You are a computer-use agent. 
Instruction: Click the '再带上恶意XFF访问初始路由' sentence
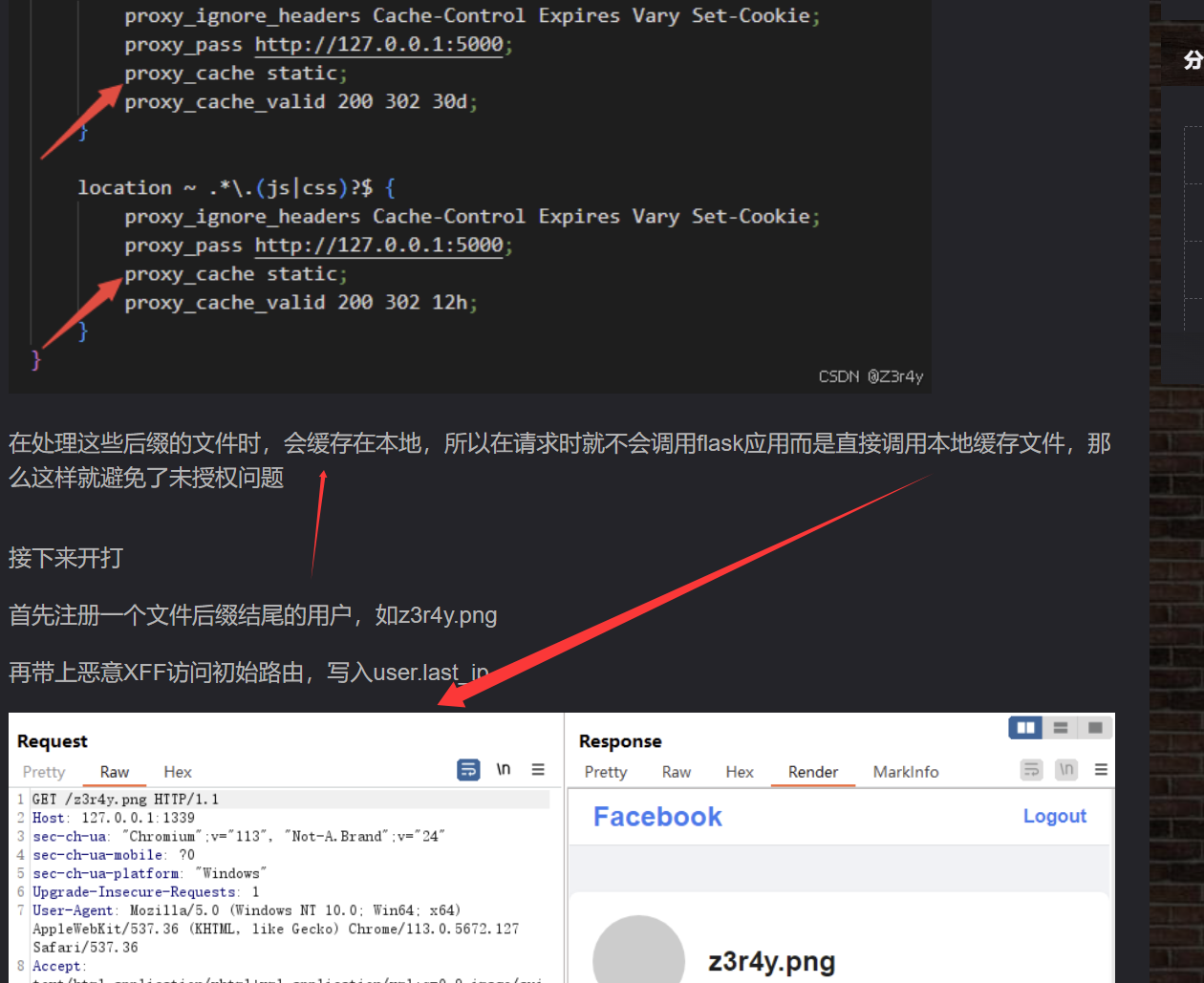coord(249,673)
